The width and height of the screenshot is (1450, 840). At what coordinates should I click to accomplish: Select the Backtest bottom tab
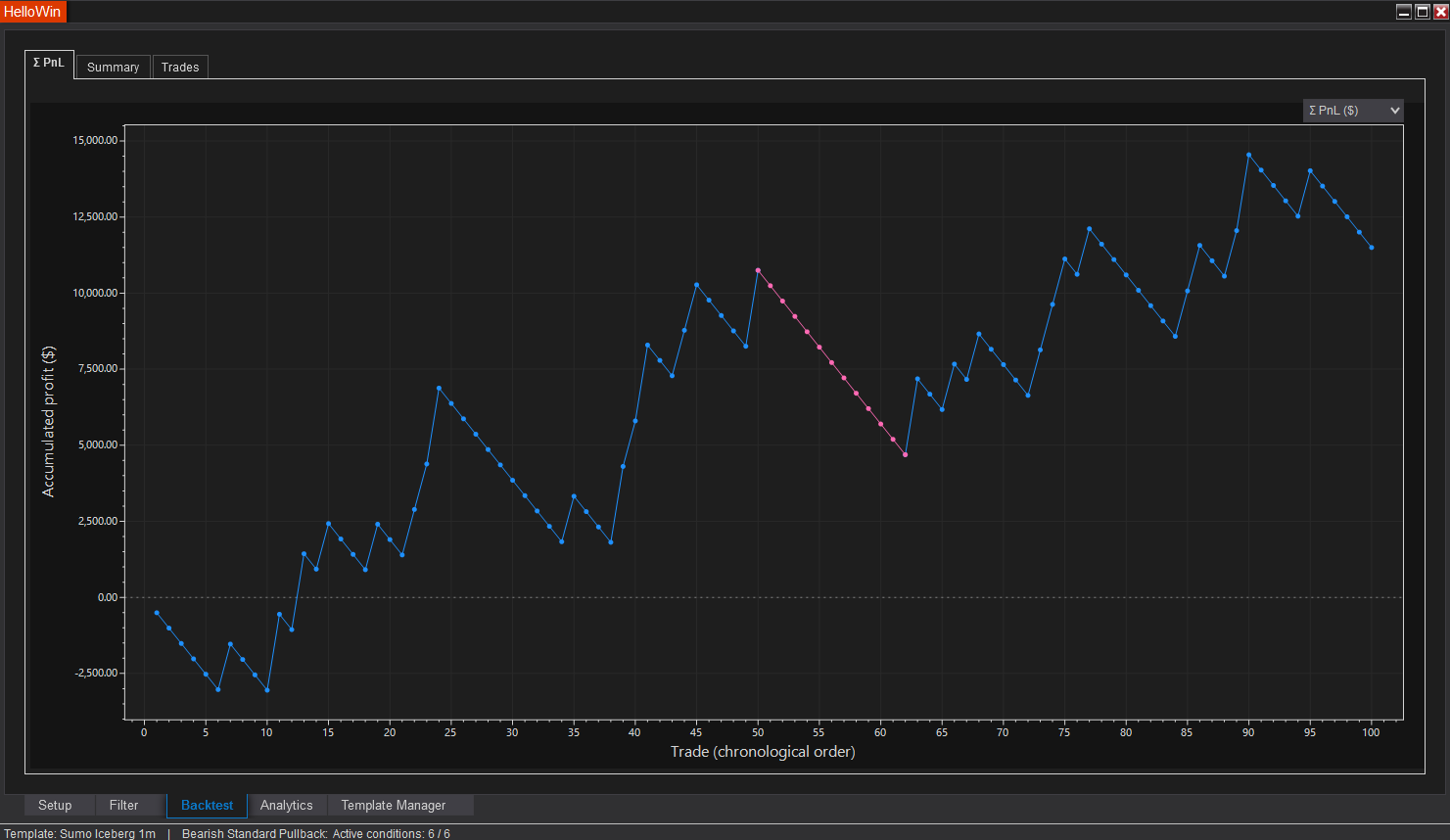pos(207,805)
